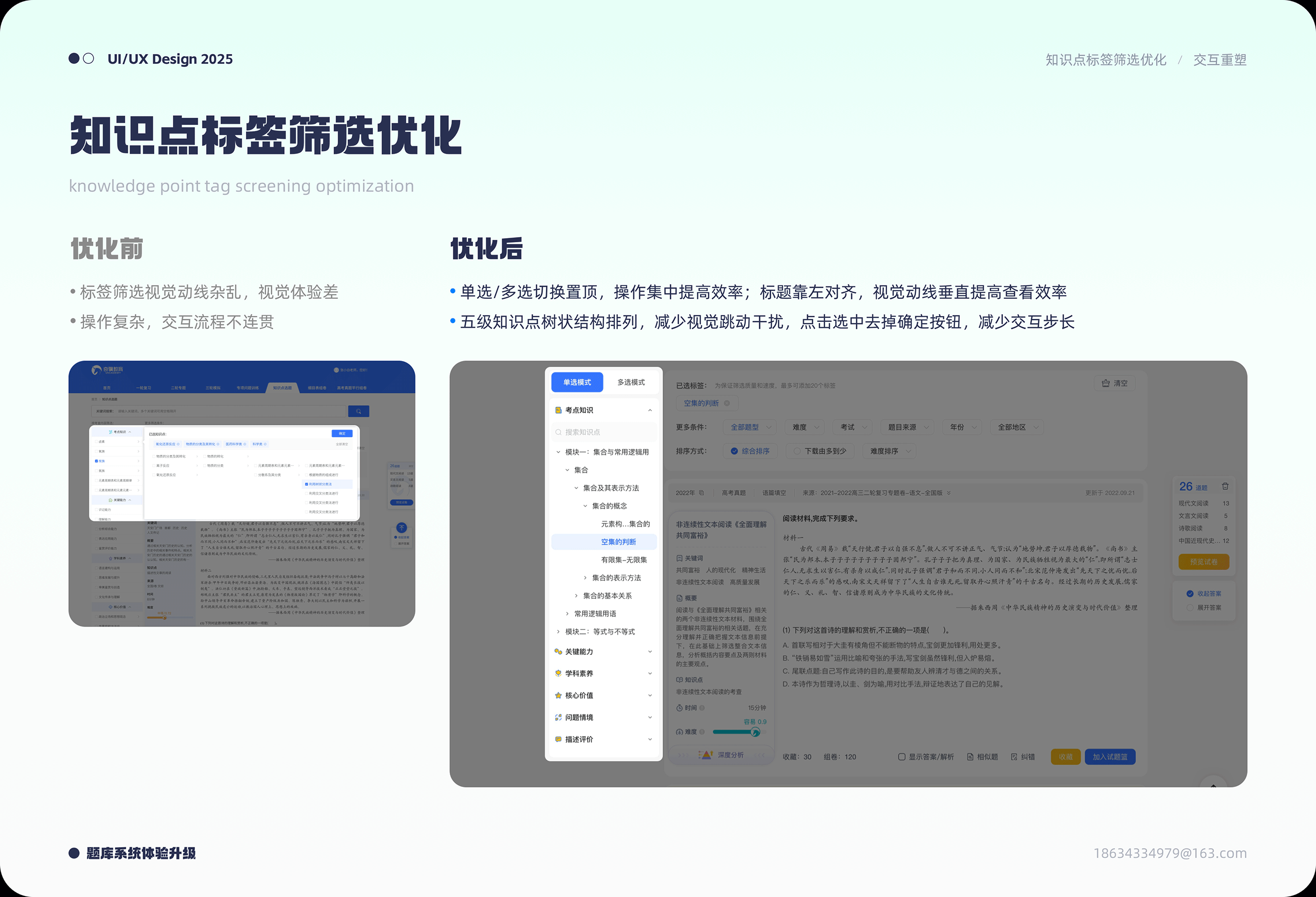
Task: Select the 展开答案 radio option
Action: [x=1190, y=607]
